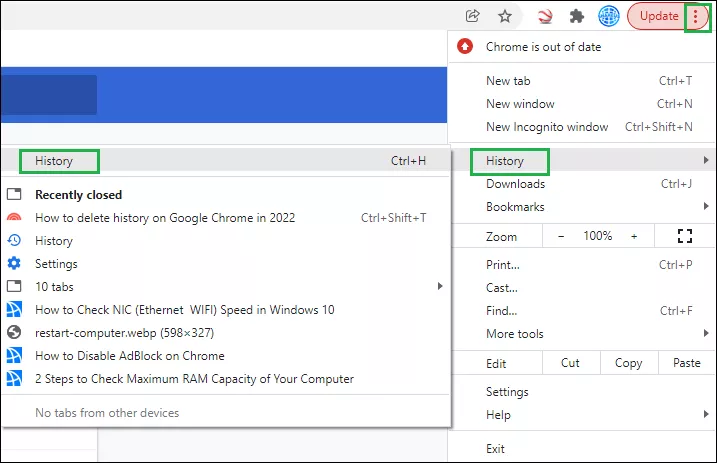Reopen the History page in recently closed
This screenshot has width=717, height=463.
tap(226, 241)
